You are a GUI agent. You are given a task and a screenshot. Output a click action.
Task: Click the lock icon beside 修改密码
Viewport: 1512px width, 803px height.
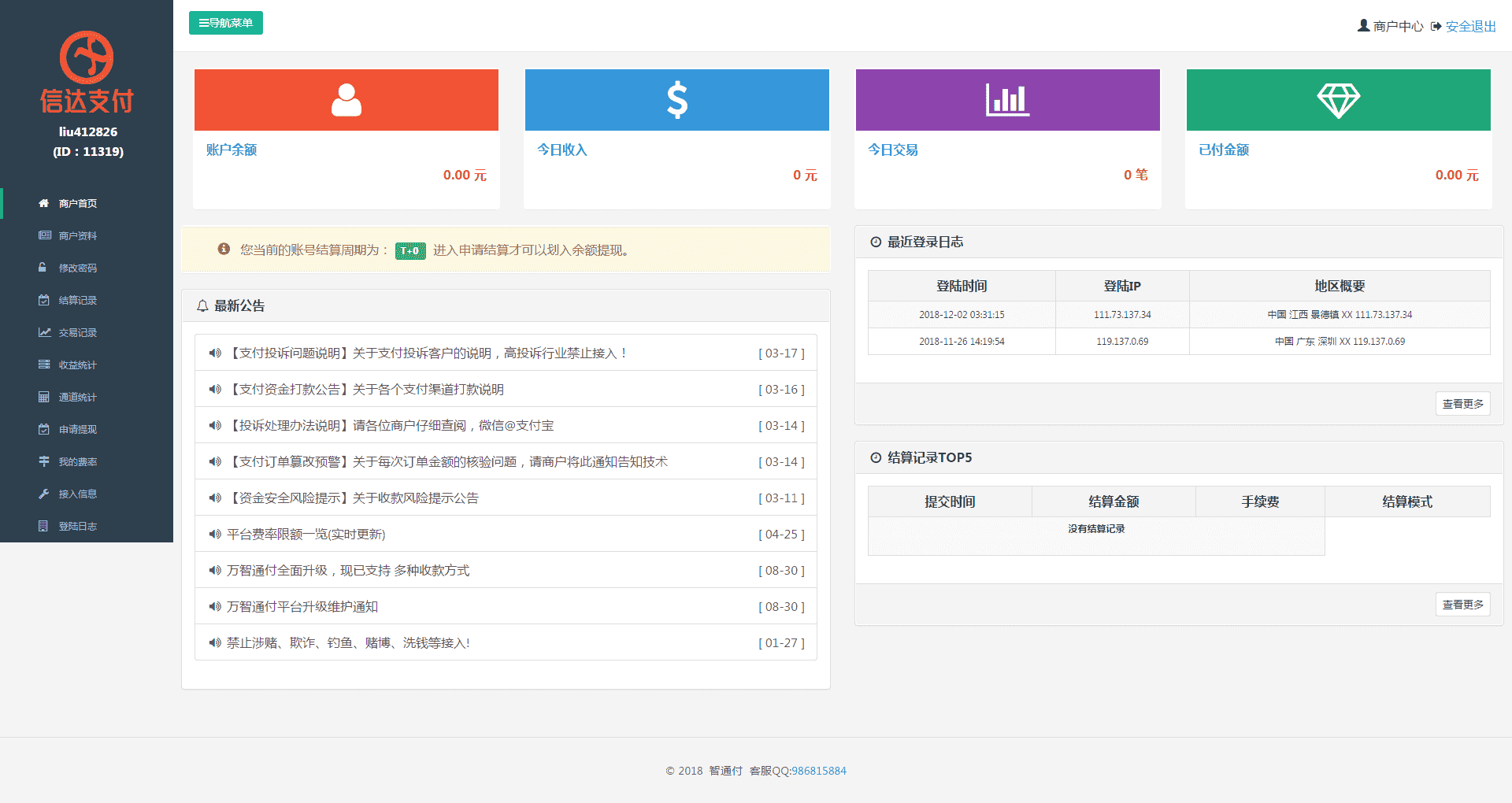(x=43, y=268)
